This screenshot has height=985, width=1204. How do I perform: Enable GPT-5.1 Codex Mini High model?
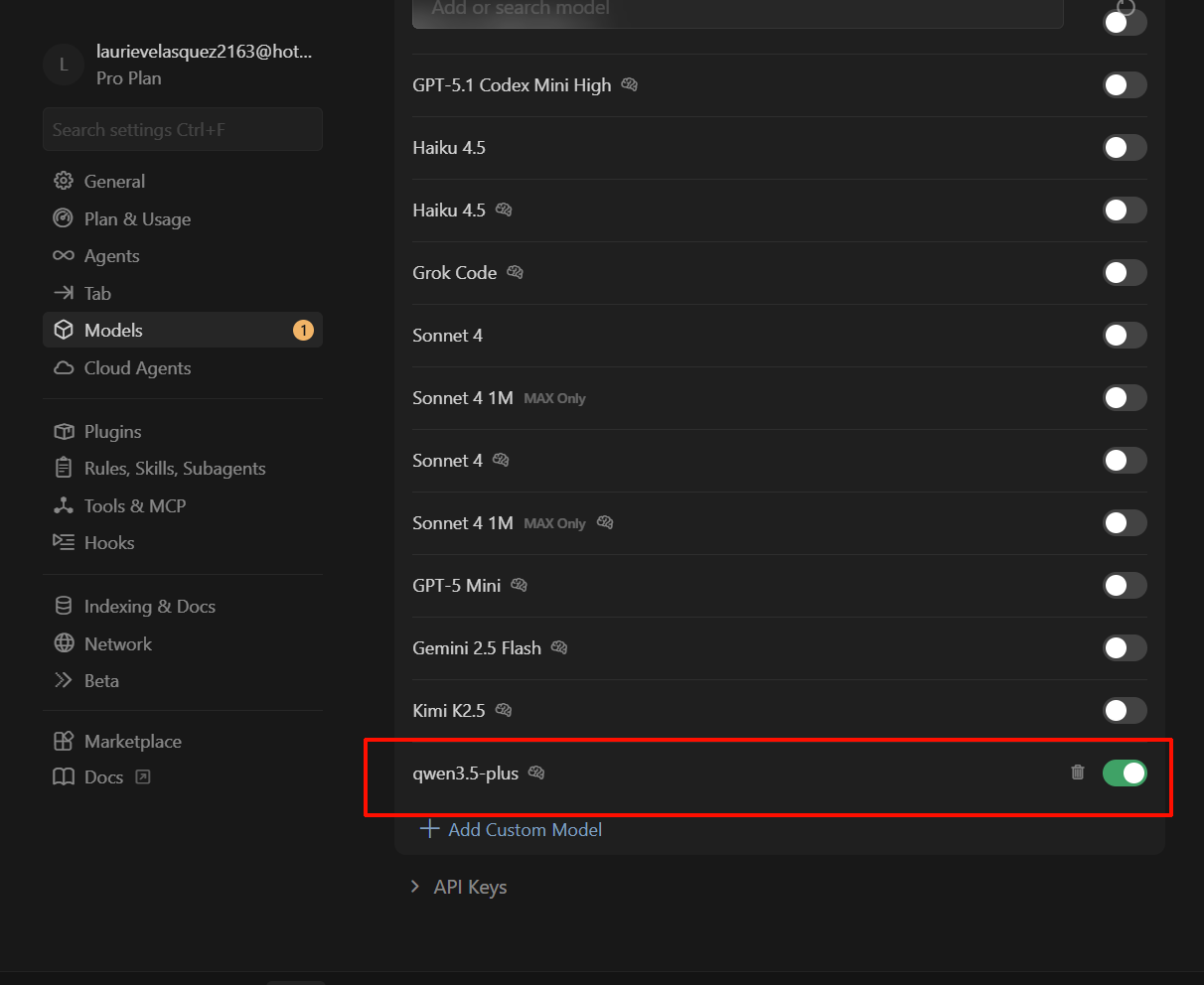click(x=1125, y=84)
